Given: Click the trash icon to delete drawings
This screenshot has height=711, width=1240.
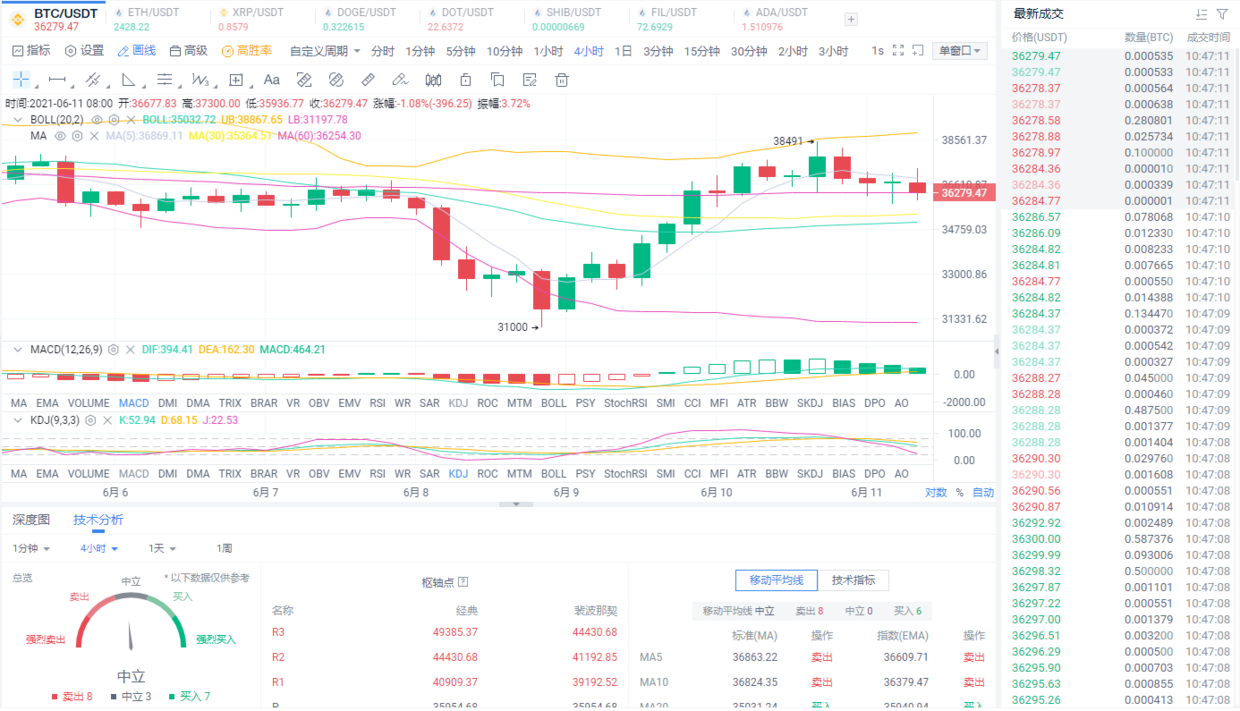Looking at the screenshot, I should click(562, 80).
